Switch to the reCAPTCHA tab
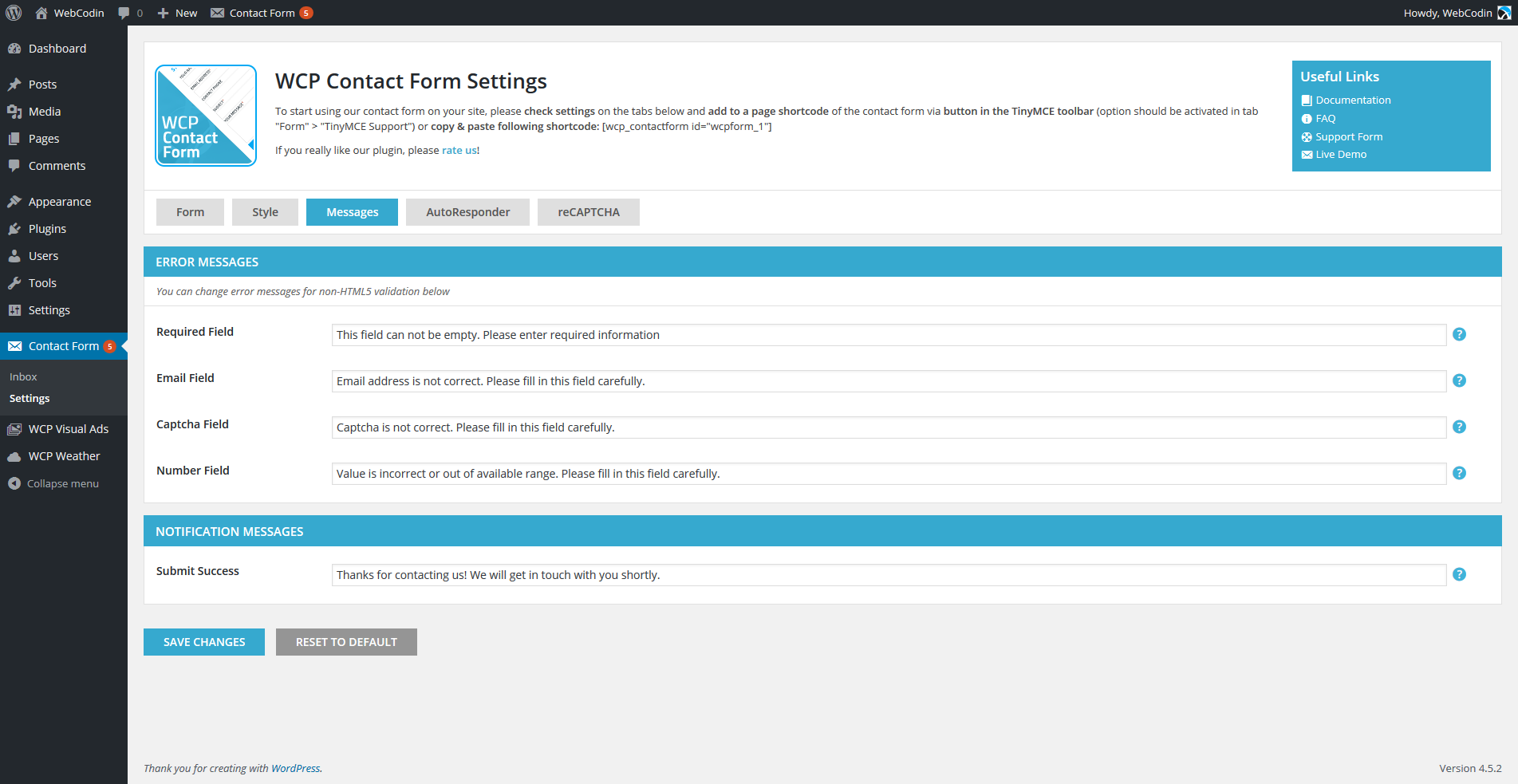 [x=588, y=212]
